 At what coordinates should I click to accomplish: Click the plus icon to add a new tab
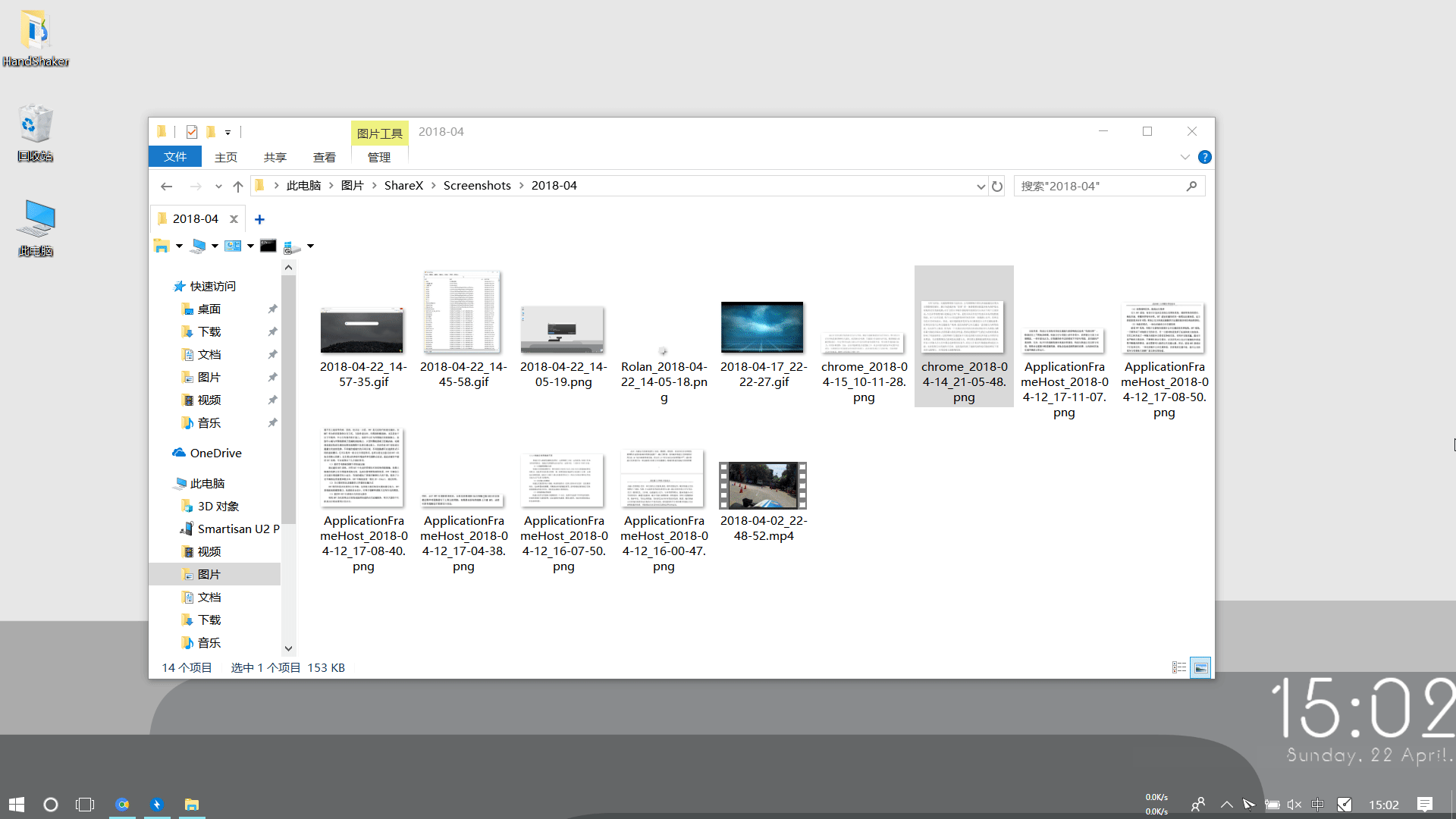[x=259, y=219]
